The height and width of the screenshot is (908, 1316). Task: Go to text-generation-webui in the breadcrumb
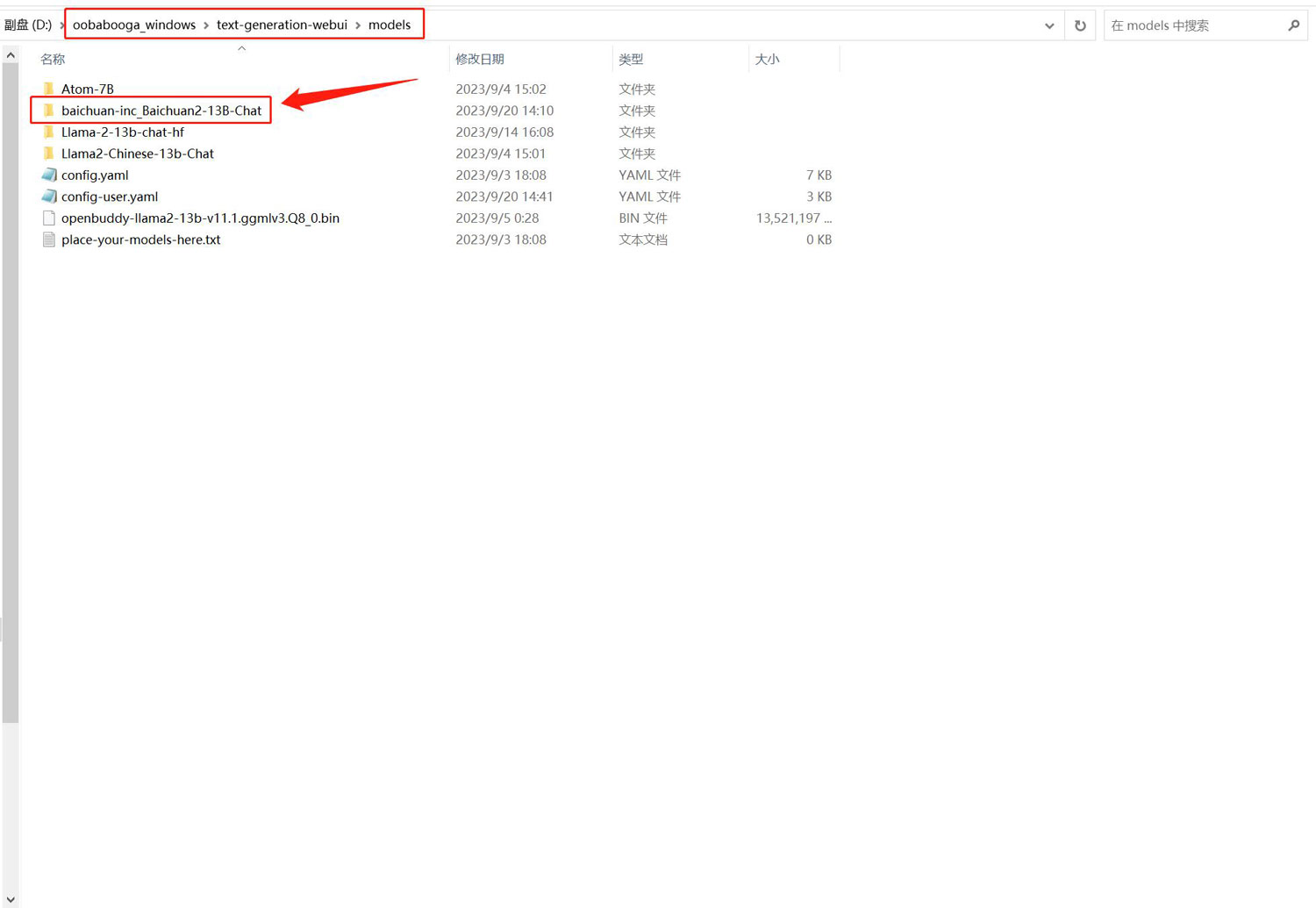tap(282, 25)
